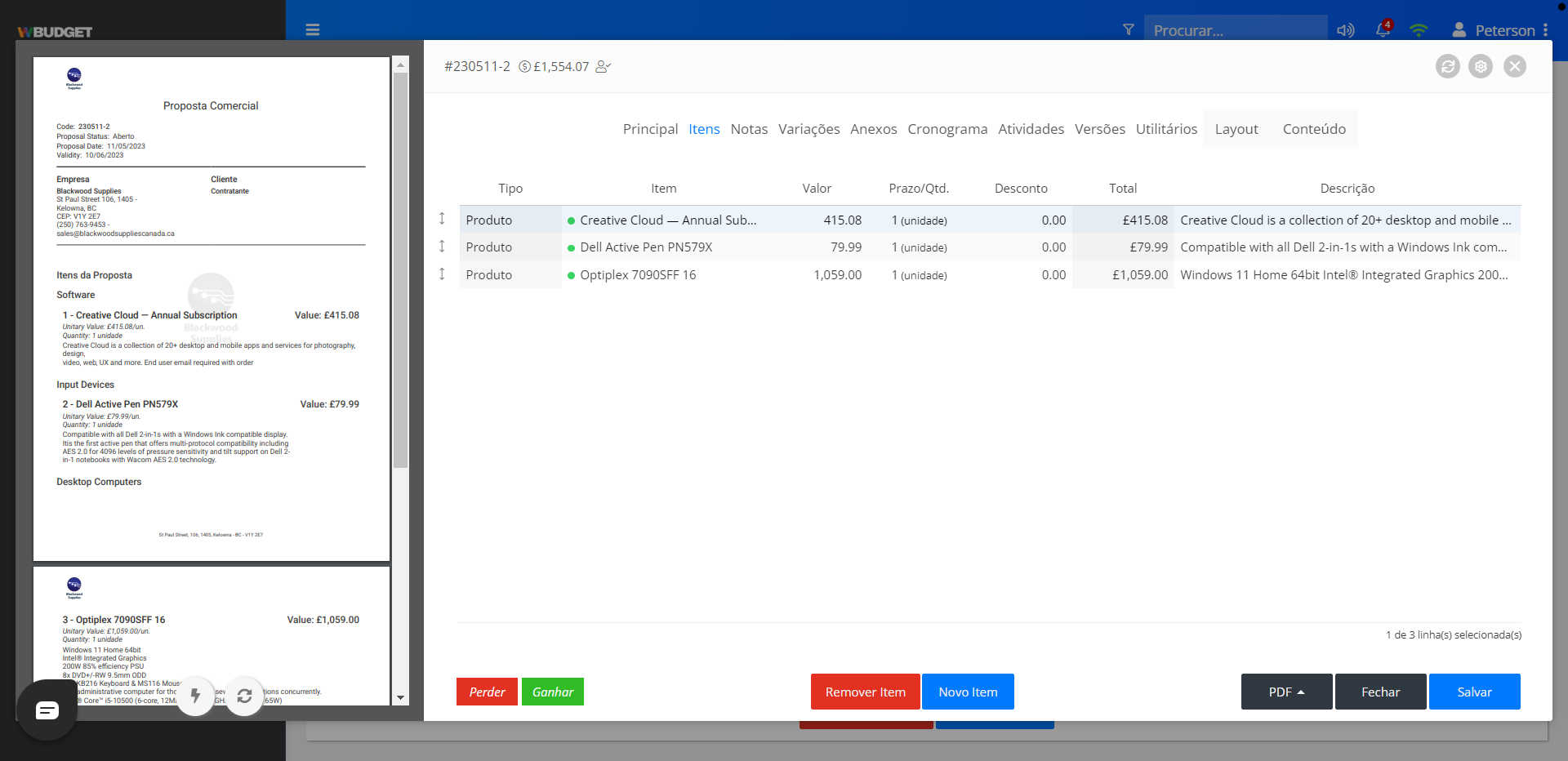1568x761 pixels.
Task: Sort by the Item column header
Action: point(663,189)
